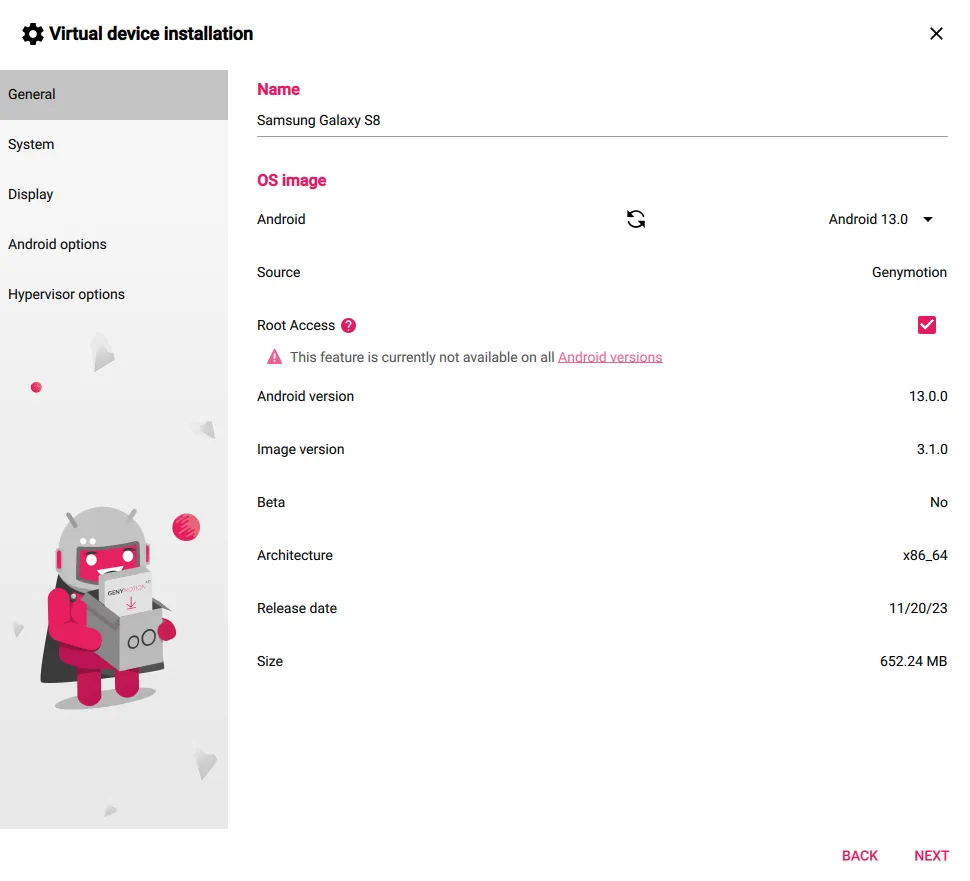Click the Architecture value x86_64
The width and height of the screenshot is (970, 881).
pyautogui.click(x=925, y=556)
